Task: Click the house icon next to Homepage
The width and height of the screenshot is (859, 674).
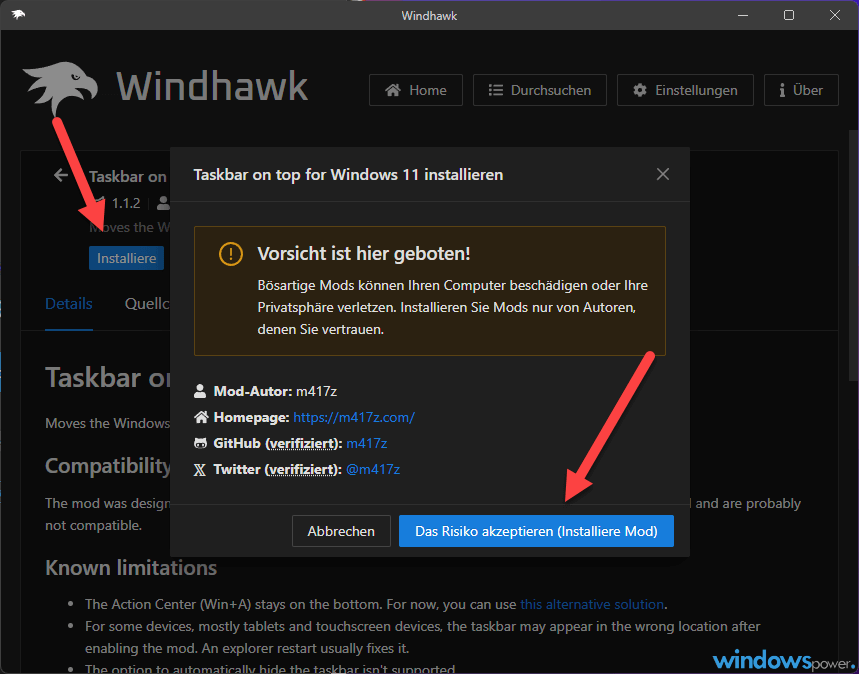Action: click(x=201, y=418)
